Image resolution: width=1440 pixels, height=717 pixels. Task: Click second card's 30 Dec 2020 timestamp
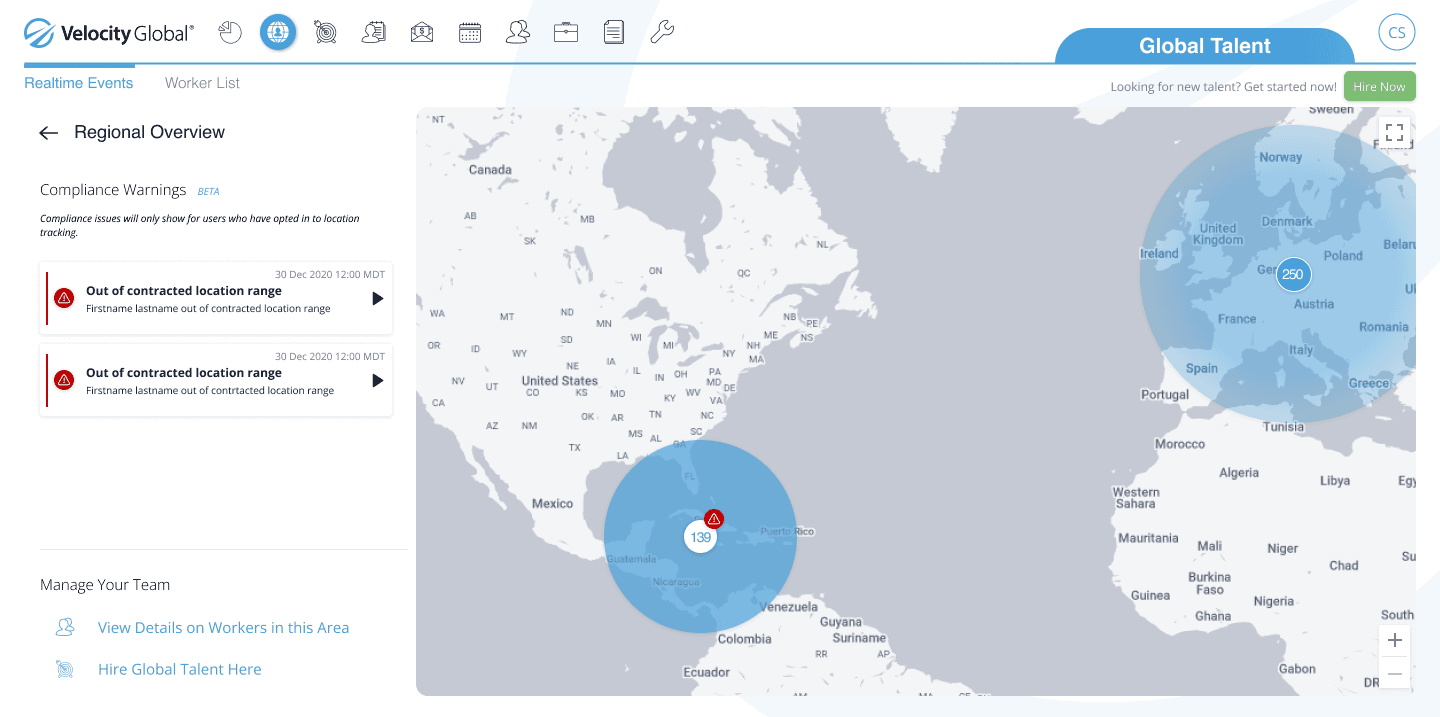click(330, 357)
